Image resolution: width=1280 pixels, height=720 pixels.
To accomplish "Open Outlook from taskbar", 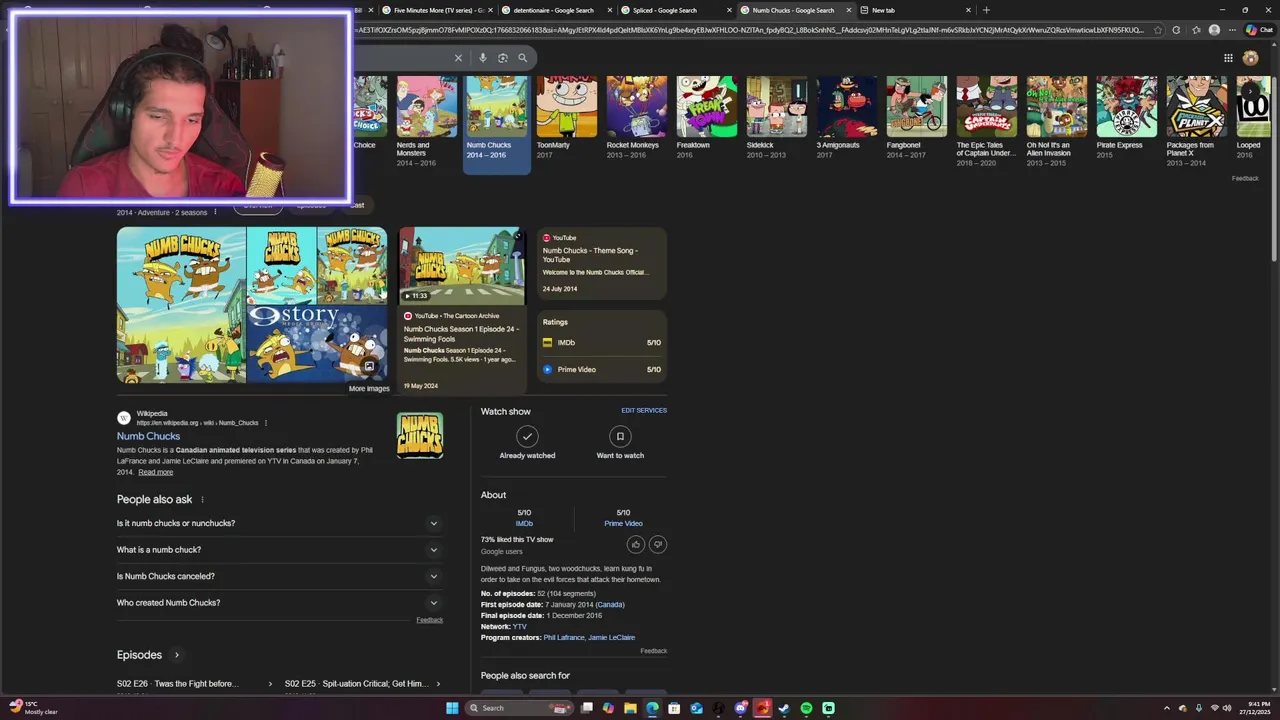I will [x=696, y=708].
